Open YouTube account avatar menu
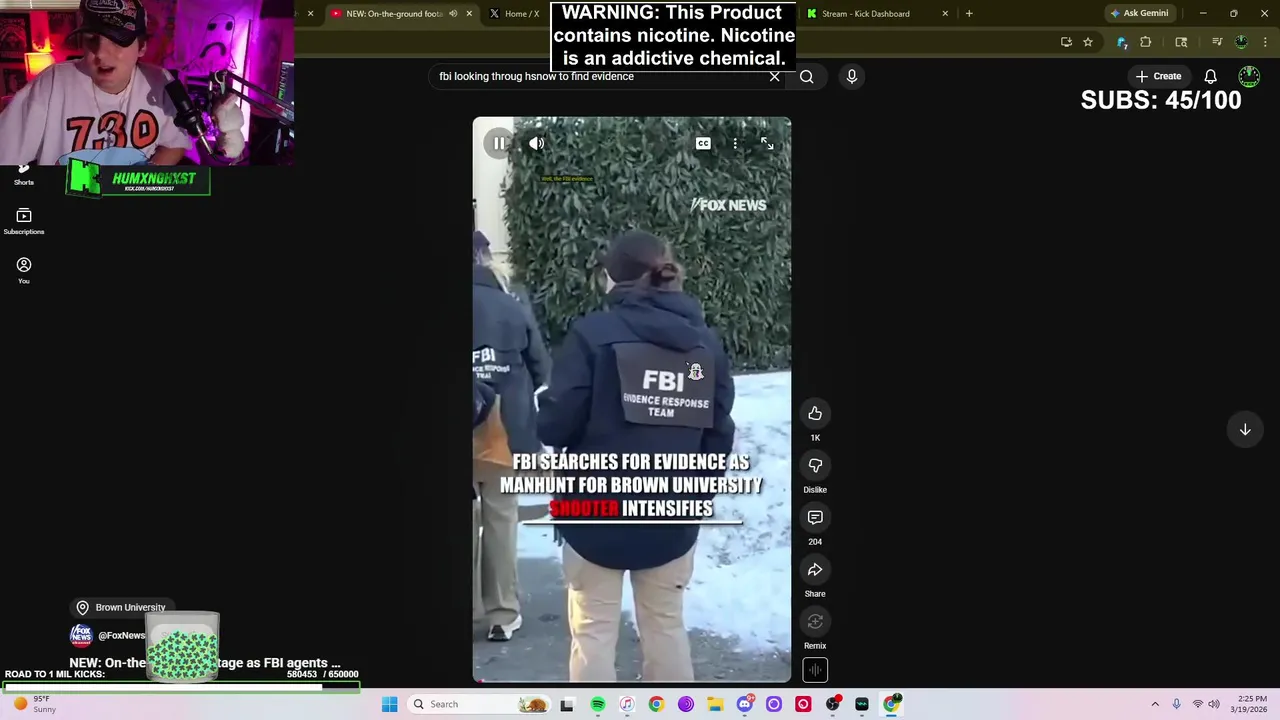The width and height of the screenshot is (1280, 720). 1249,76
